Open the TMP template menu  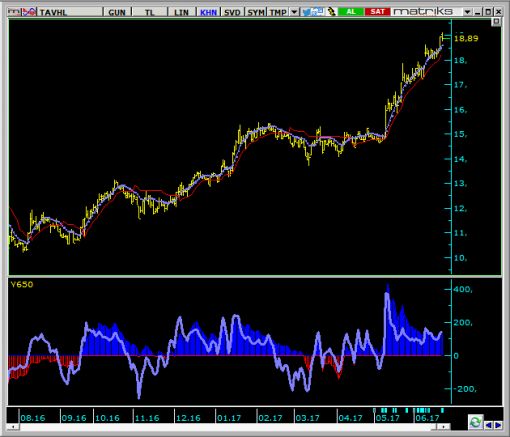click(x=278, y=12)
